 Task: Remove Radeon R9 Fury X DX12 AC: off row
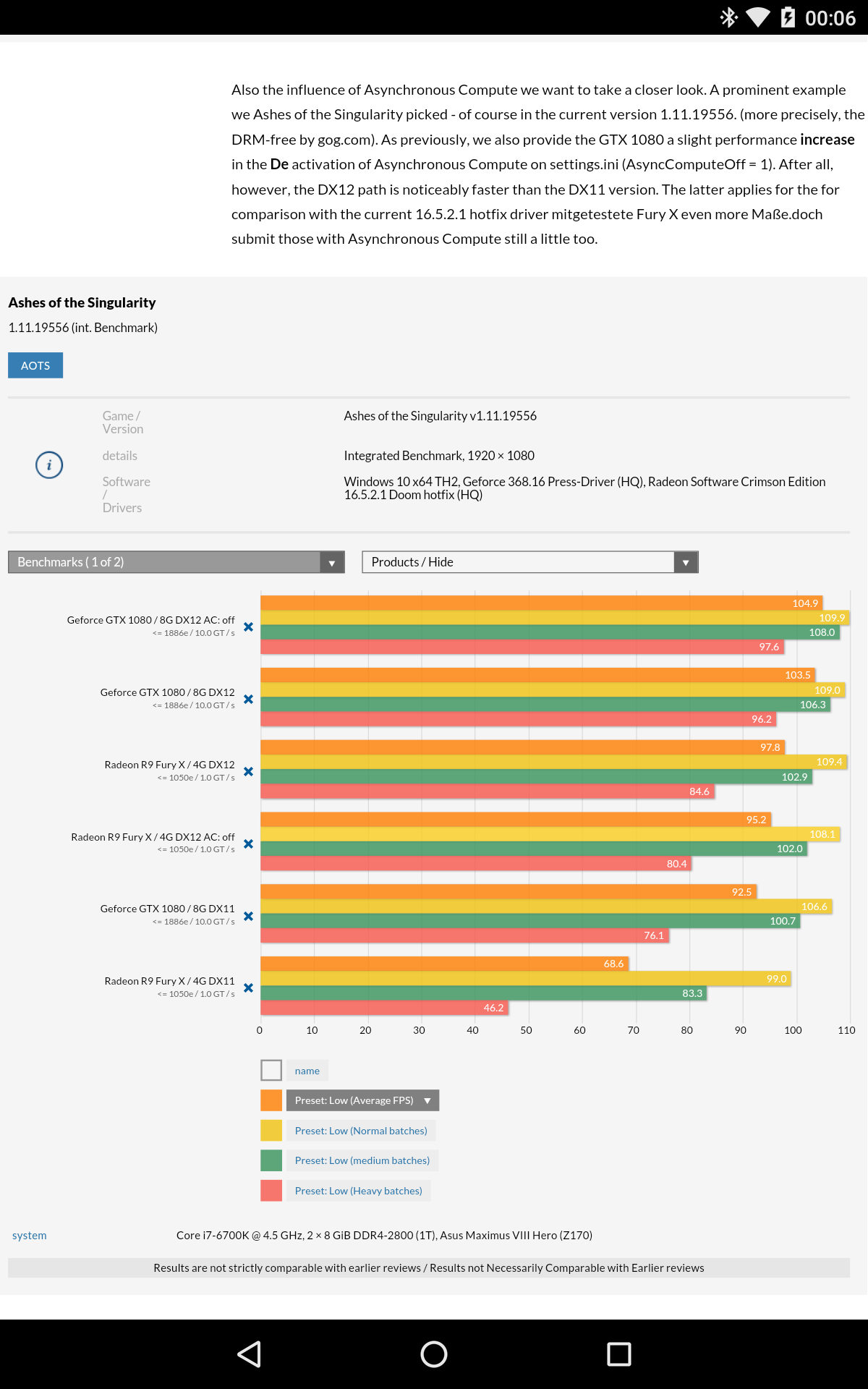[248, 844]
